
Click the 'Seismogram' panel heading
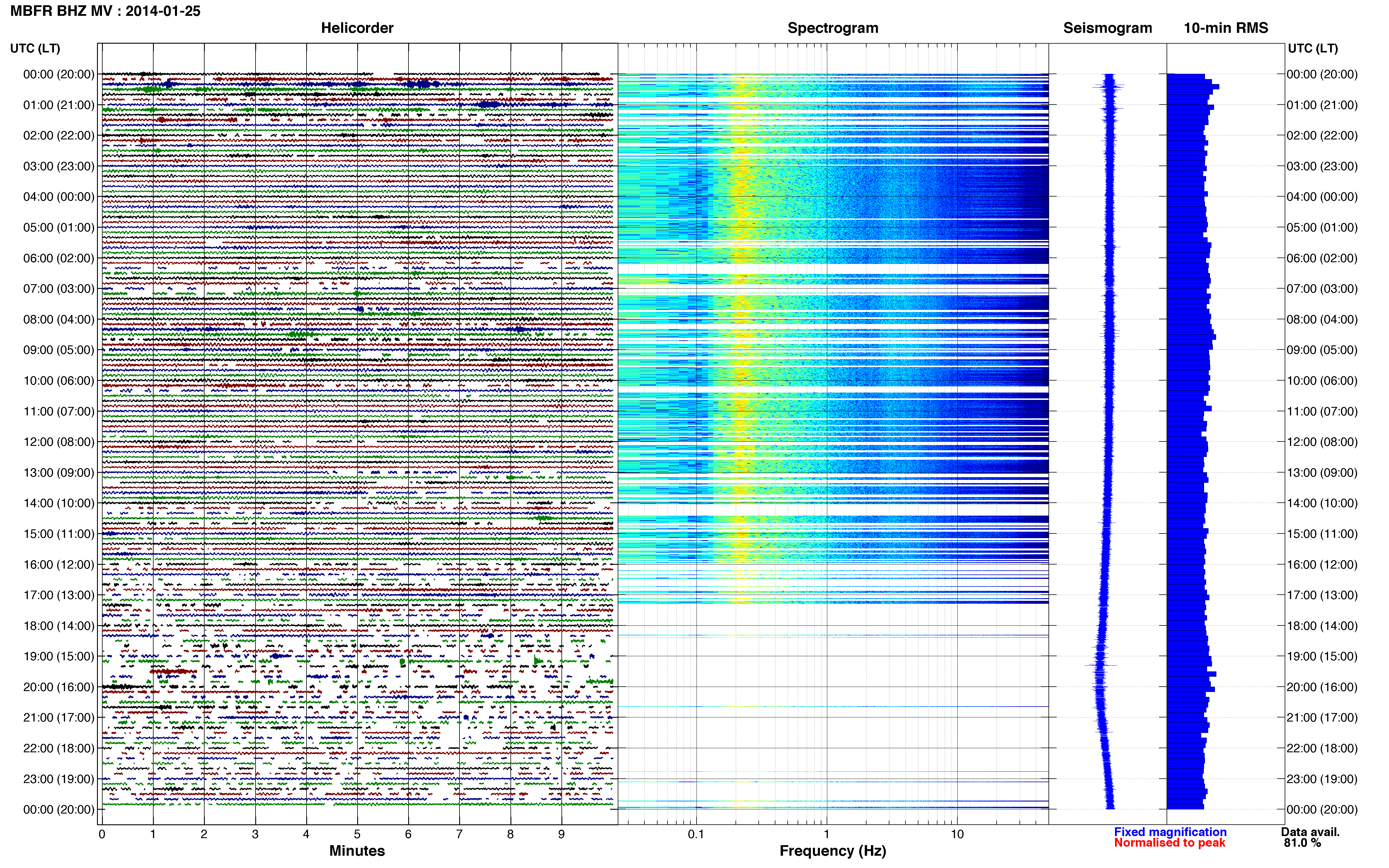click(1108, 28)
